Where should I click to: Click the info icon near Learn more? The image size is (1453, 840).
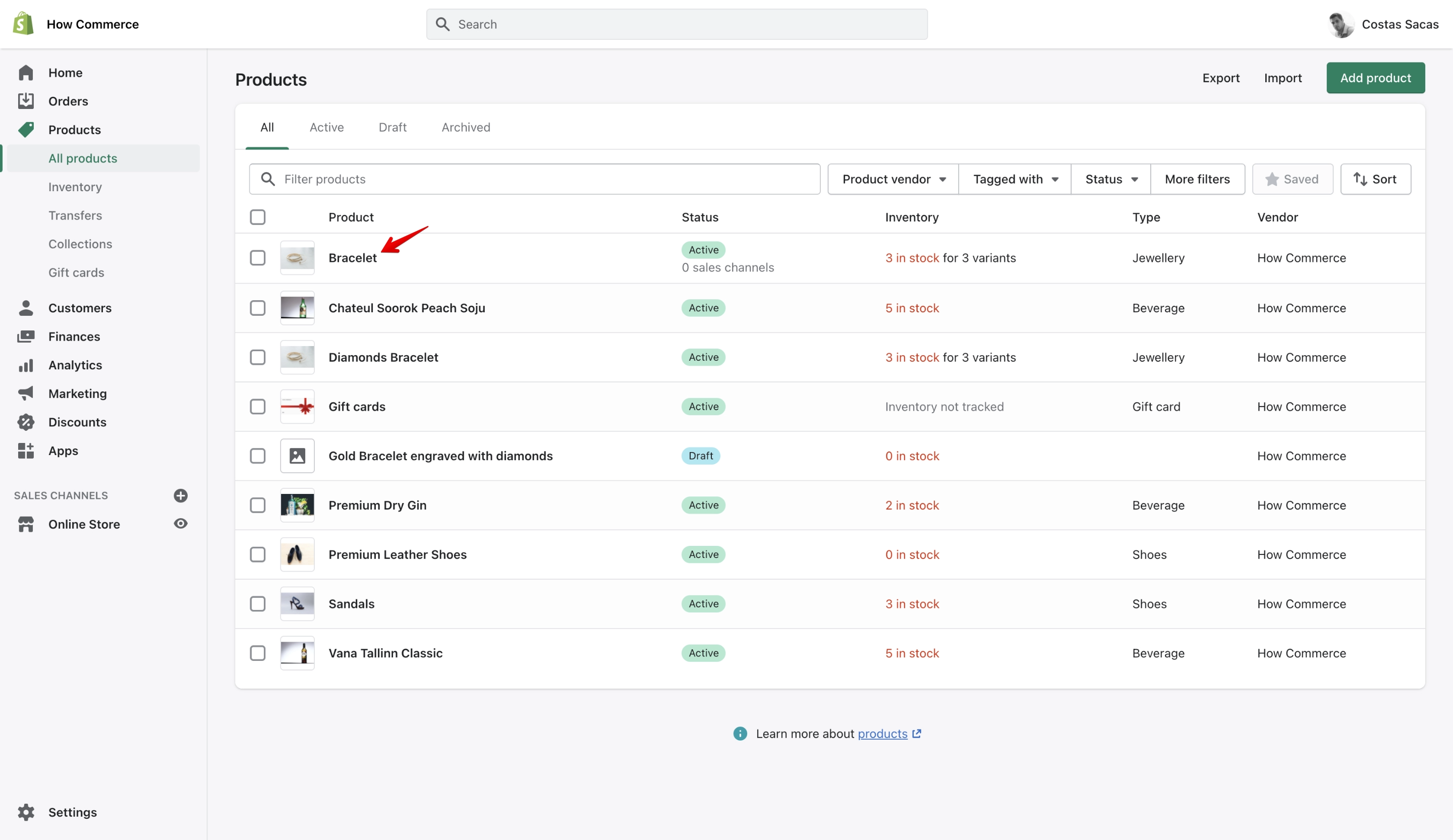pos(740,734)
